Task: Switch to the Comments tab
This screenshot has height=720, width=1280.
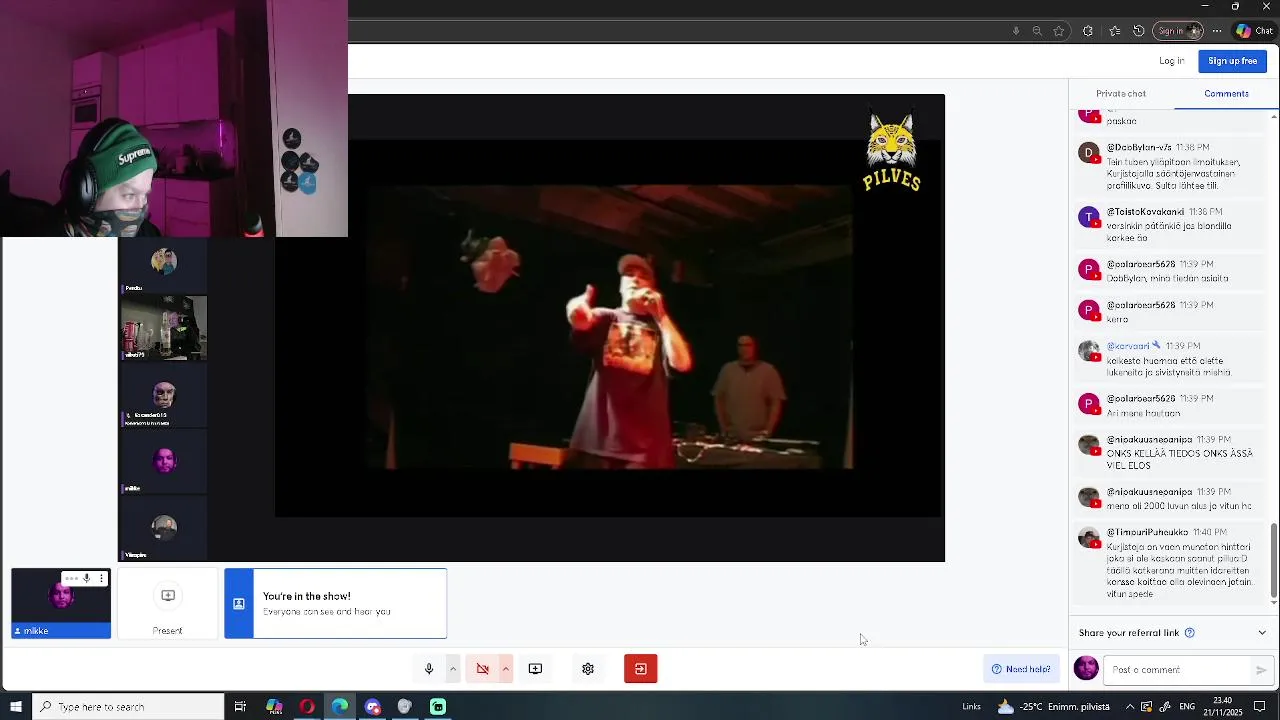Action: [1226, 93]
